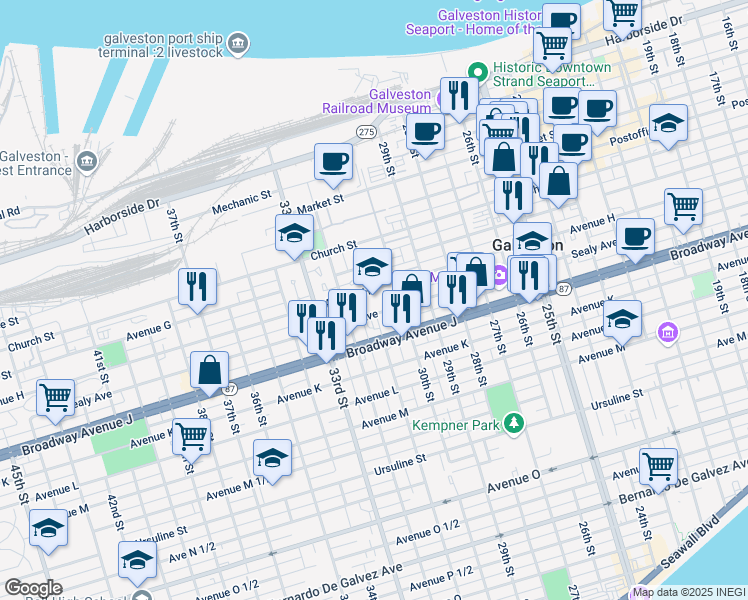Open restaurant marker at 26th St Broadway
The height and width of the screenshot is (600, 748).
point(529,279)
